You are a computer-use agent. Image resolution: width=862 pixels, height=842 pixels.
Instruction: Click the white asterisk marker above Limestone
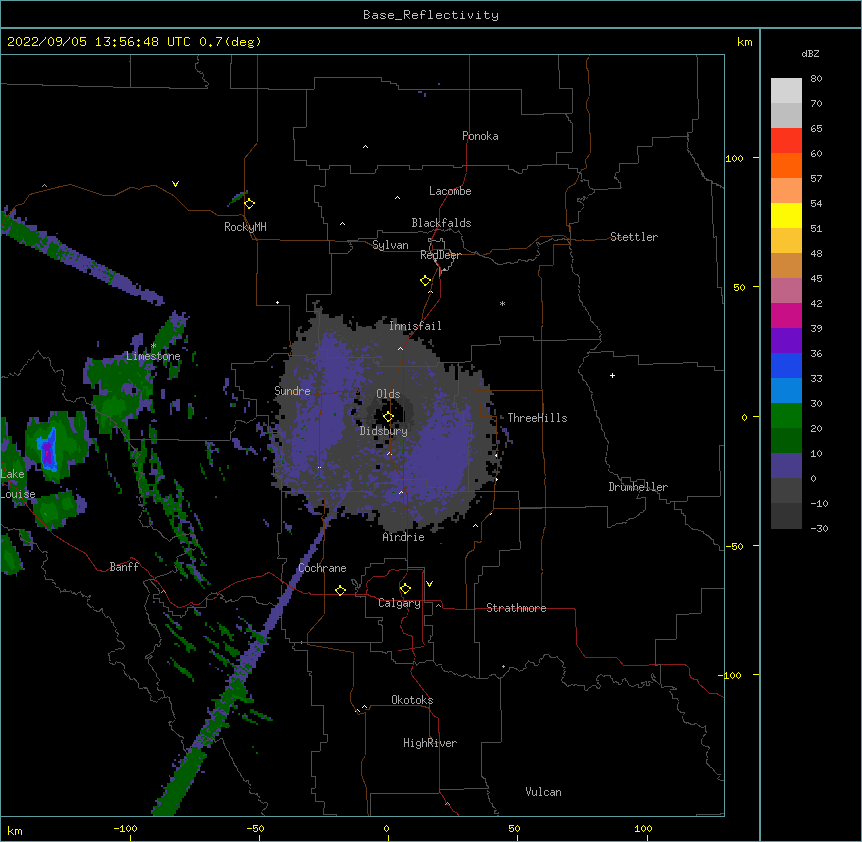[153, 345]
